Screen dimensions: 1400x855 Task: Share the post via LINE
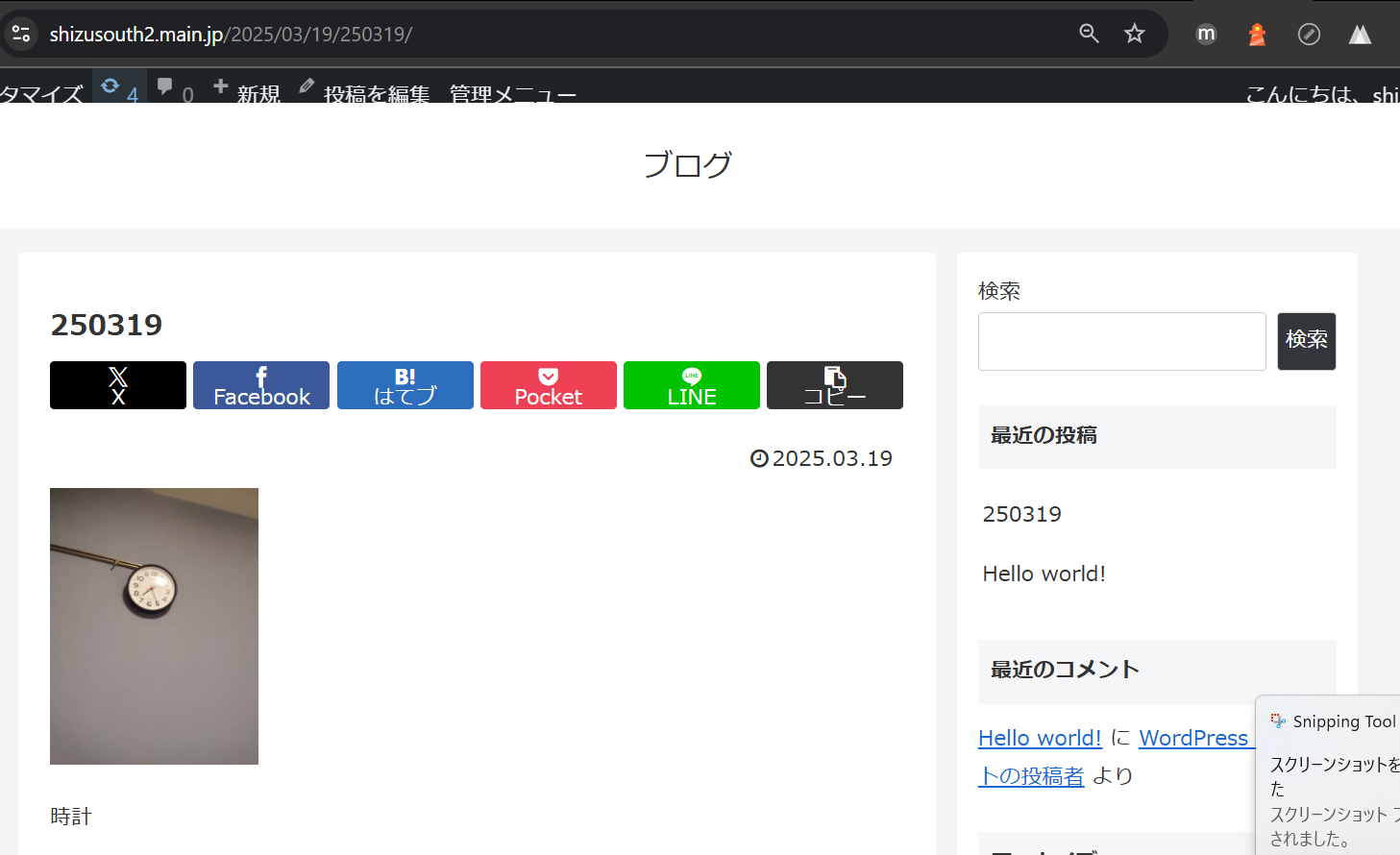691,385
